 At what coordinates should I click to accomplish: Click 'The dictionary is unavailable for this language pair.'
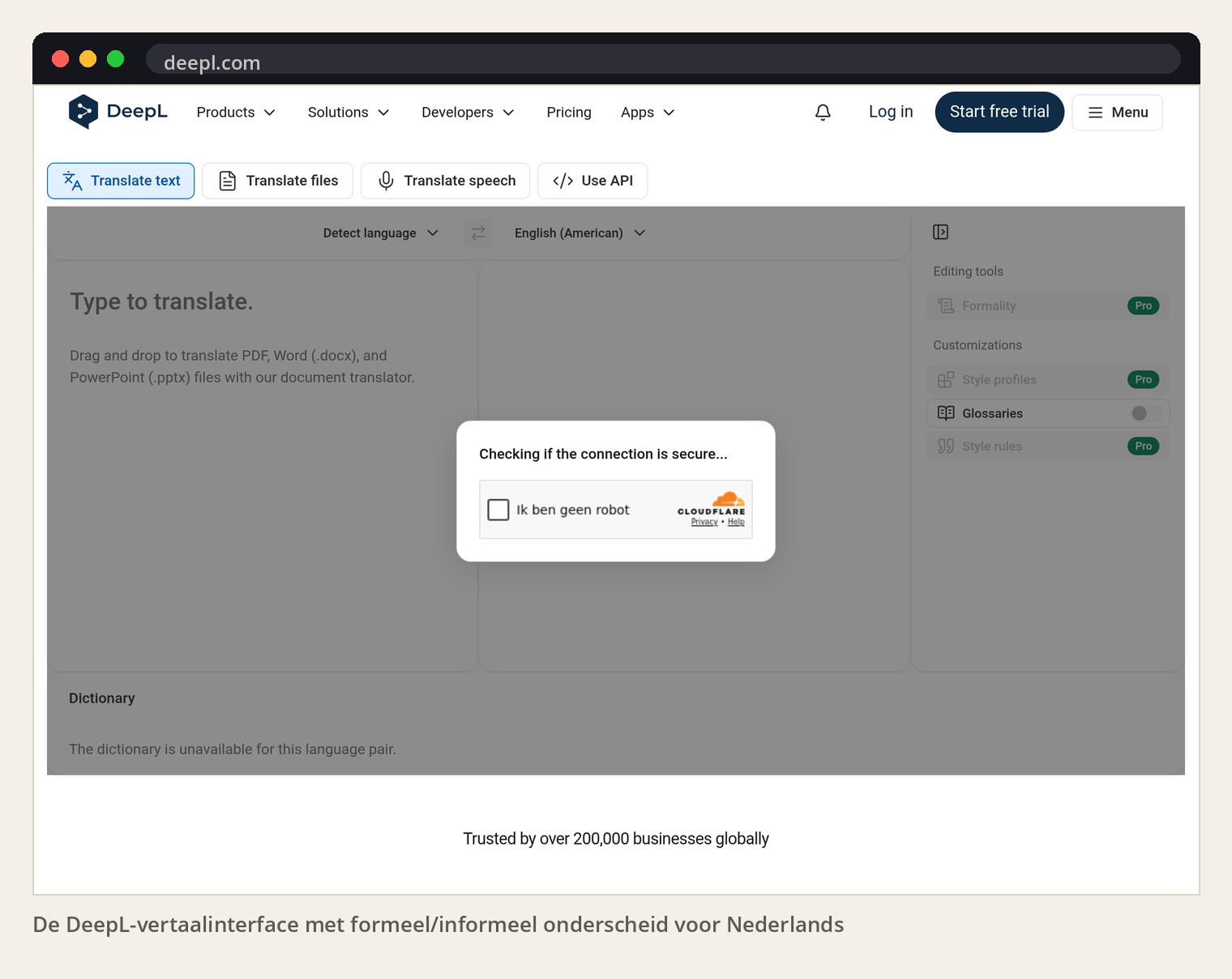pyautogui.click(x=233, y=750)
